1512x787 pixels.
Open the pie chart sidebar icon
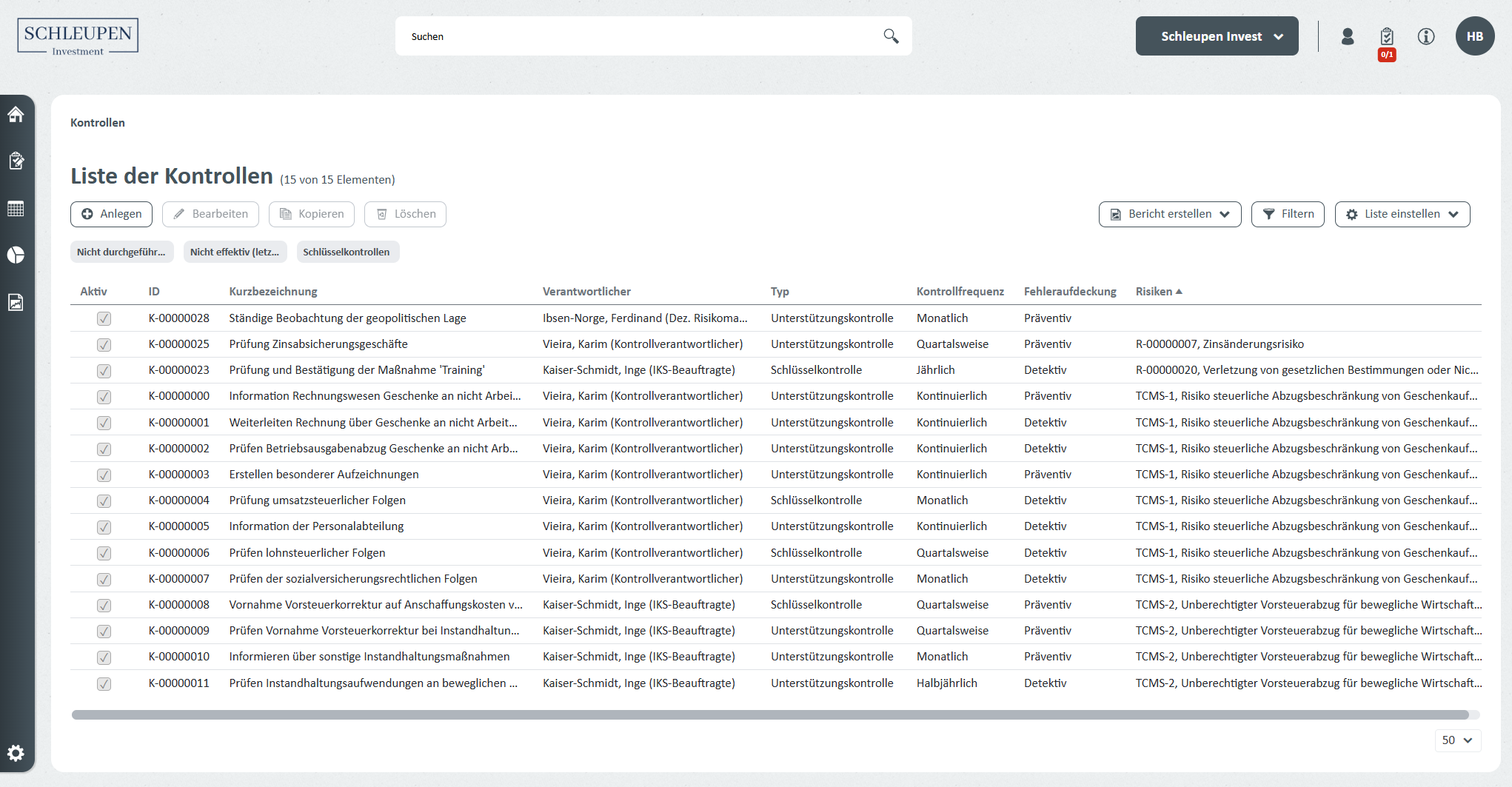pos(16,255)
